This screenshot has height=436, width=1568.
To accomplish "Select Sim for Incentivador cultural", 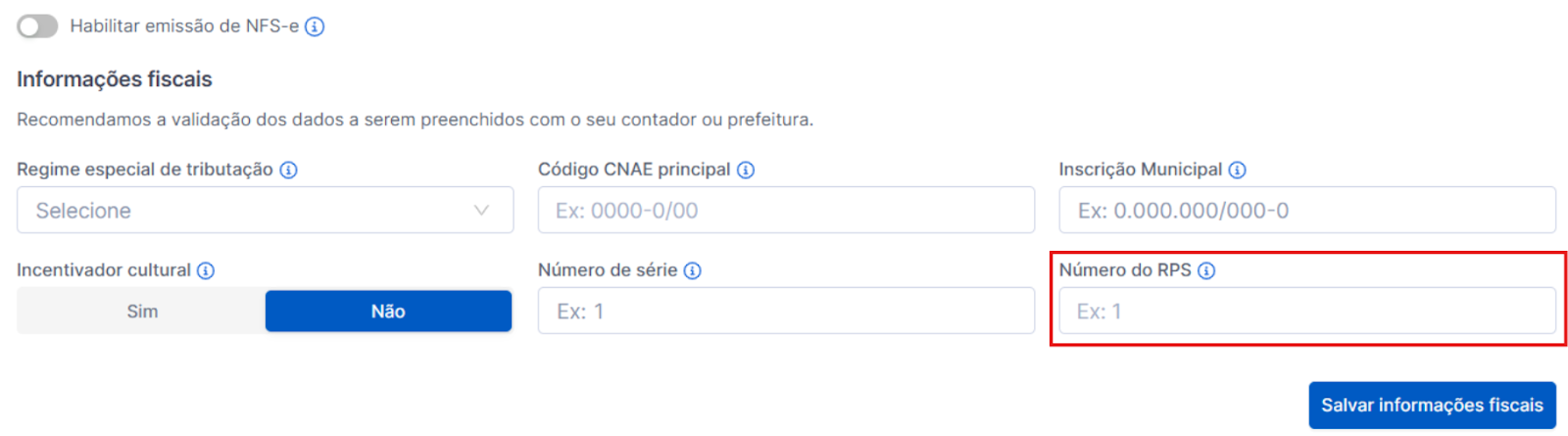I will point(142,312).
